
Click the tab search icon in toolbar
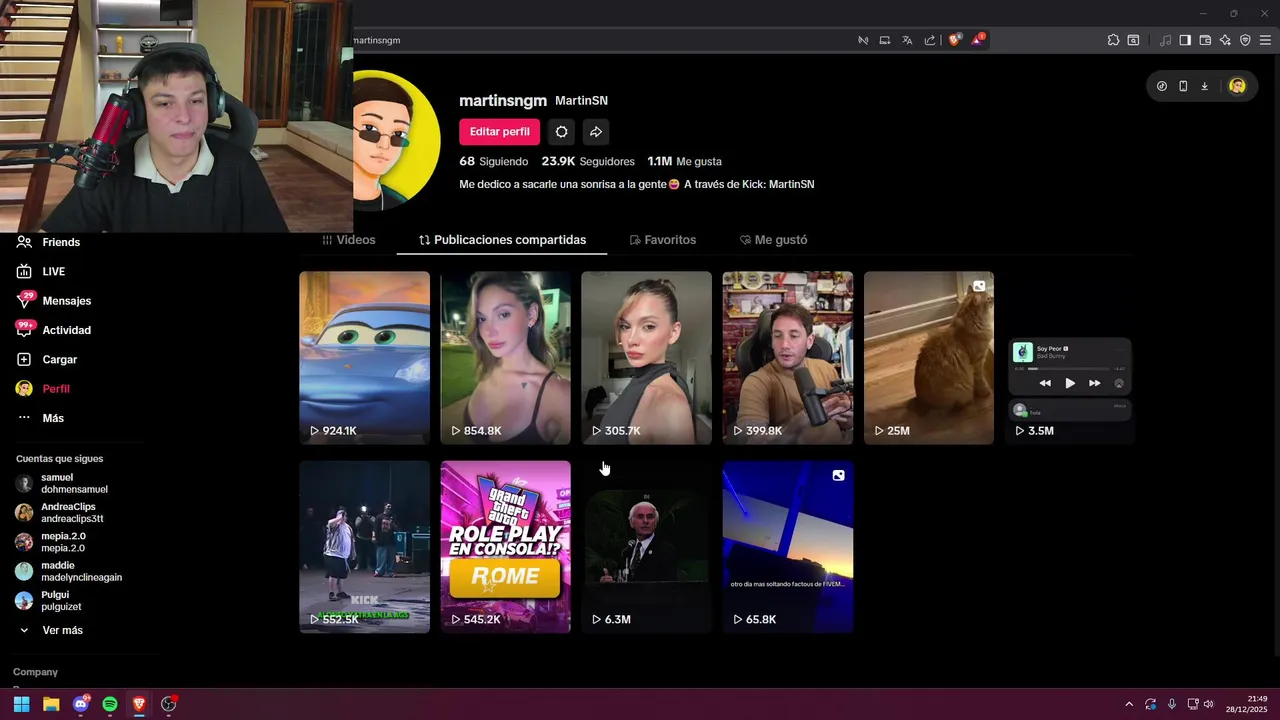point(1133,40)
